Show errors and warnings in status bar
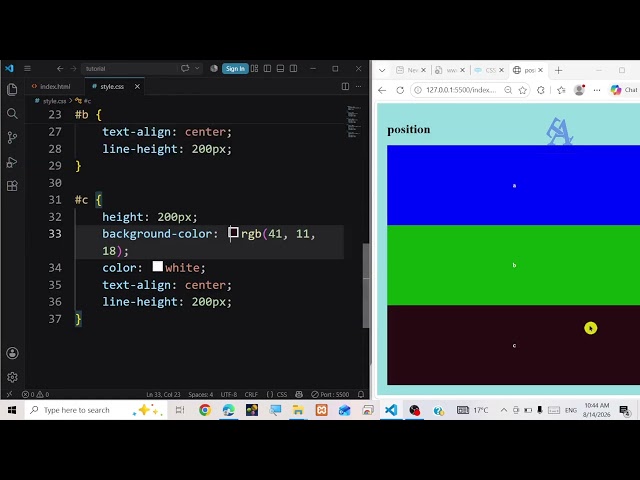Screen dimensions: 640x480 (36, 394)
